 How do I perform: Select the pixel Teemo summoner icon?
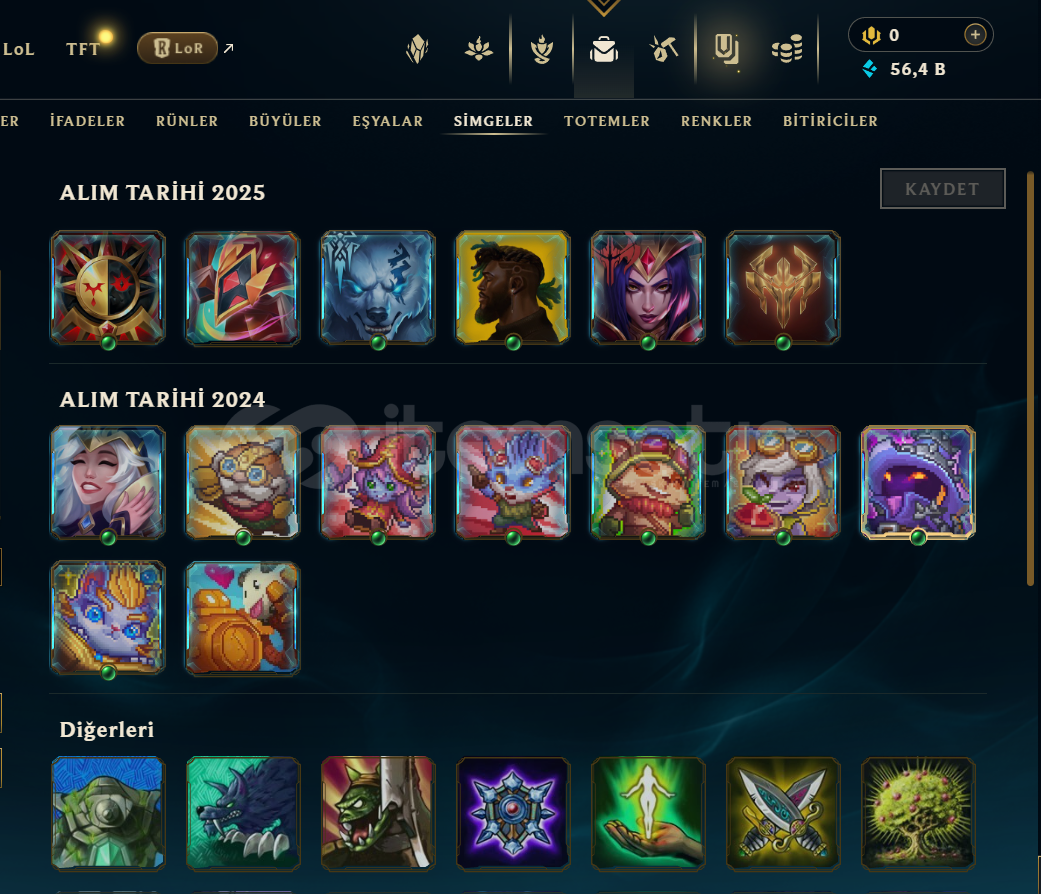(647, 483)
